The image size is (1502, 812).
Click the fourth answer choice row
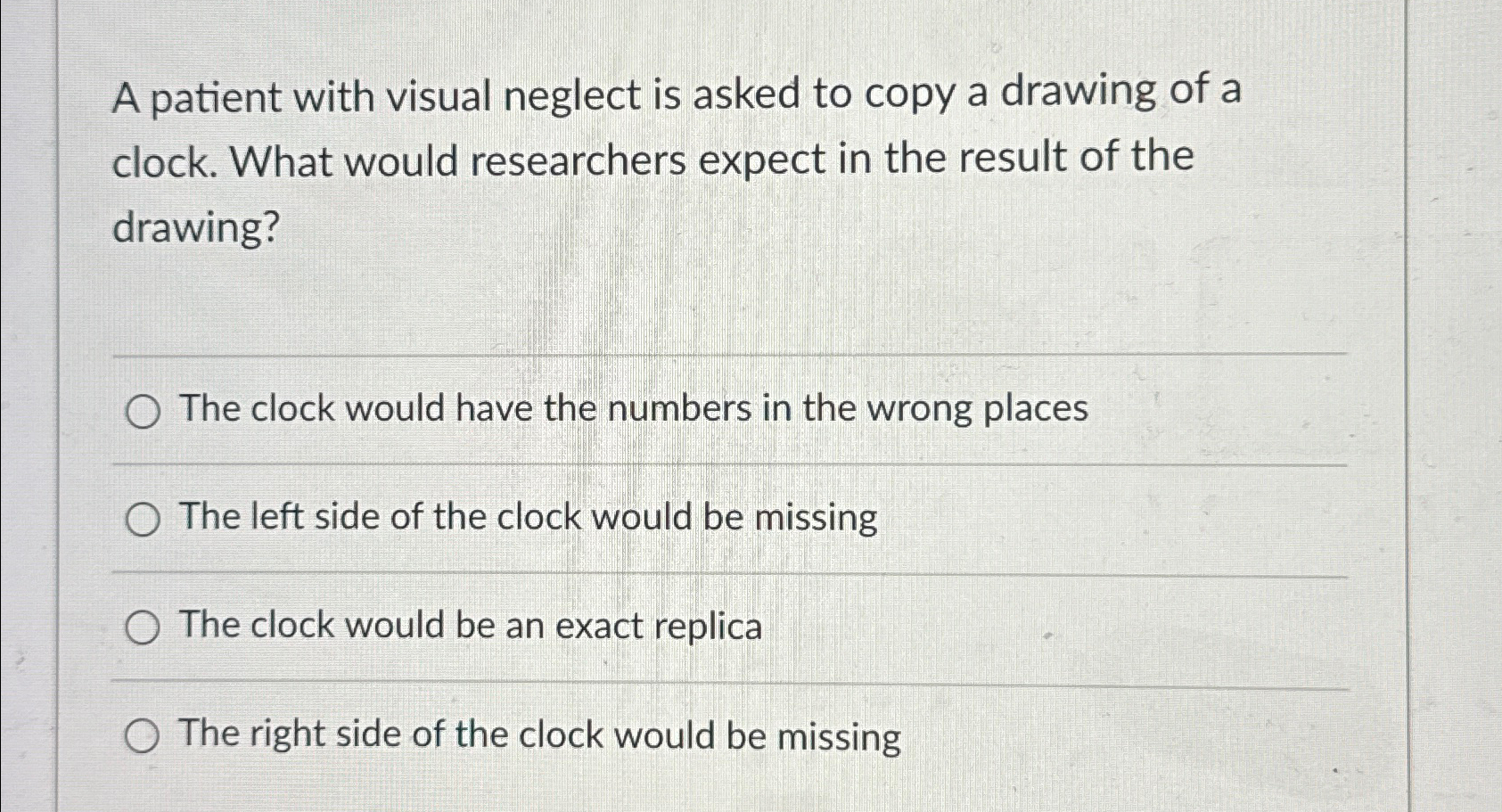pos(539,735)
